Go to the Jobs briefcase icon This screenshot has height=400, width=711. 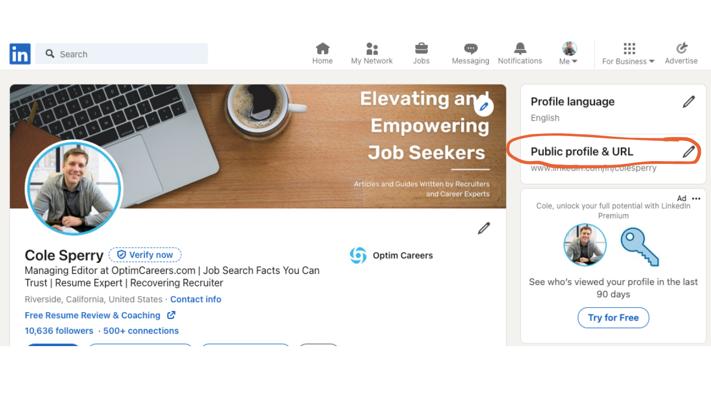point(421,48)
